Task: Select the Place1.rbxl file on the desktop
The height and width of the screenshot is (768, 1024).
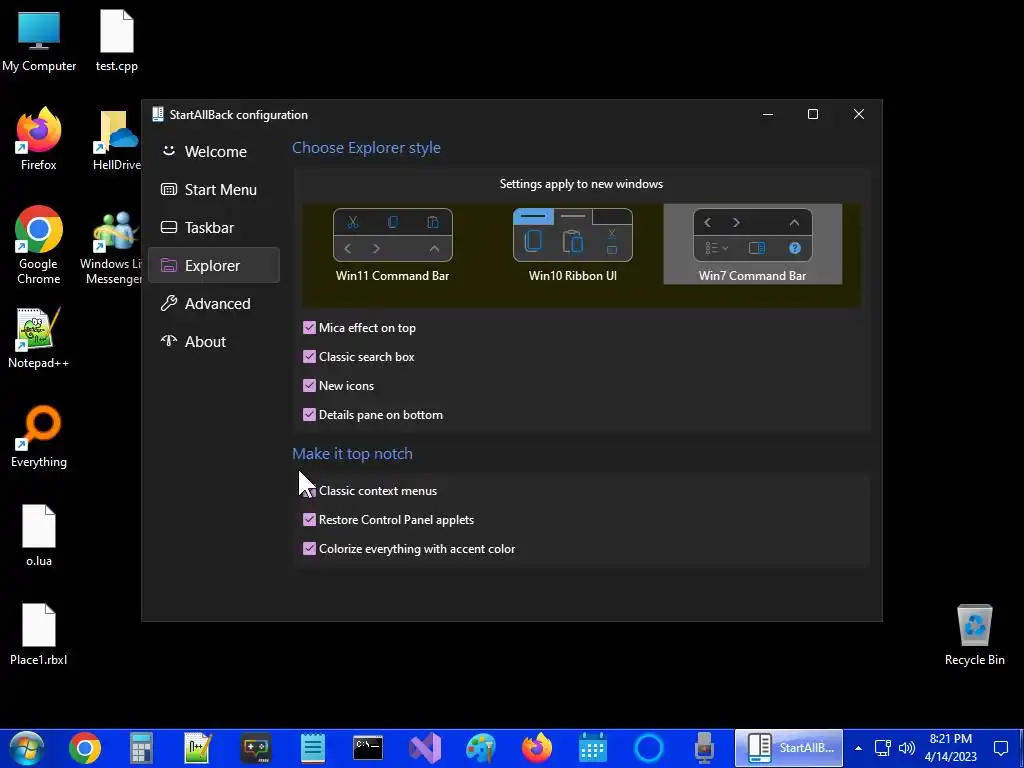Action: coord(39,634)
